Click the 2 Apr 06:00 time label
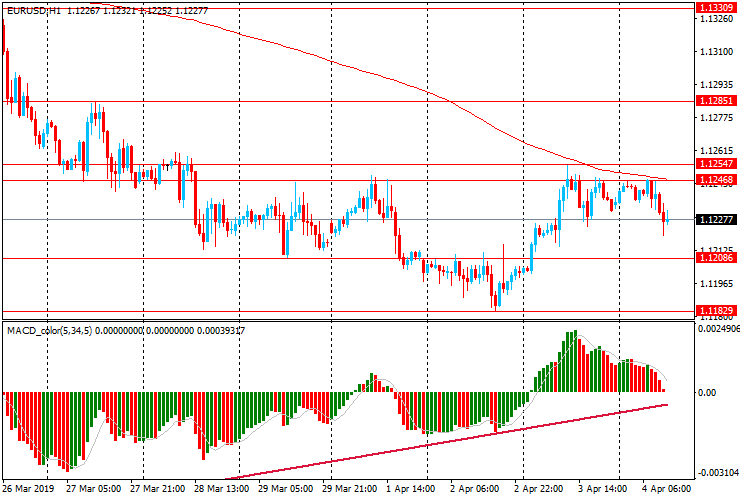This screenshot has height=500, width=740. pyautogui.click(x=474, y=489)
